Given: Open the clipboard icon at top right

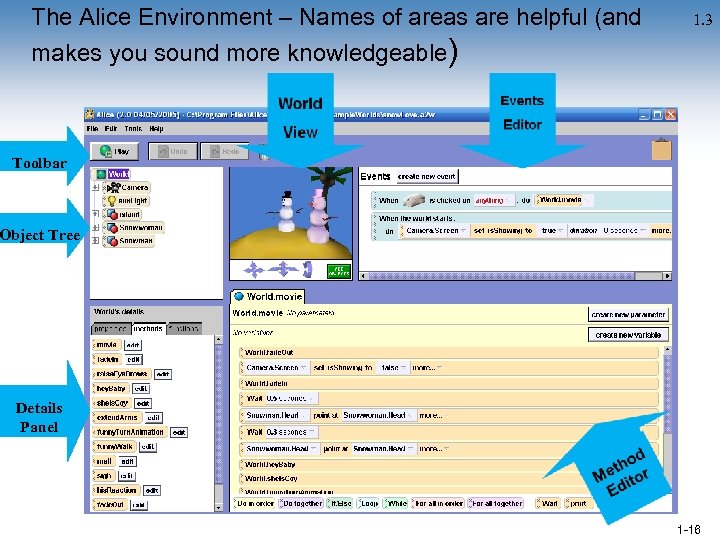Looking at the screenshot, I should [662, 149].
